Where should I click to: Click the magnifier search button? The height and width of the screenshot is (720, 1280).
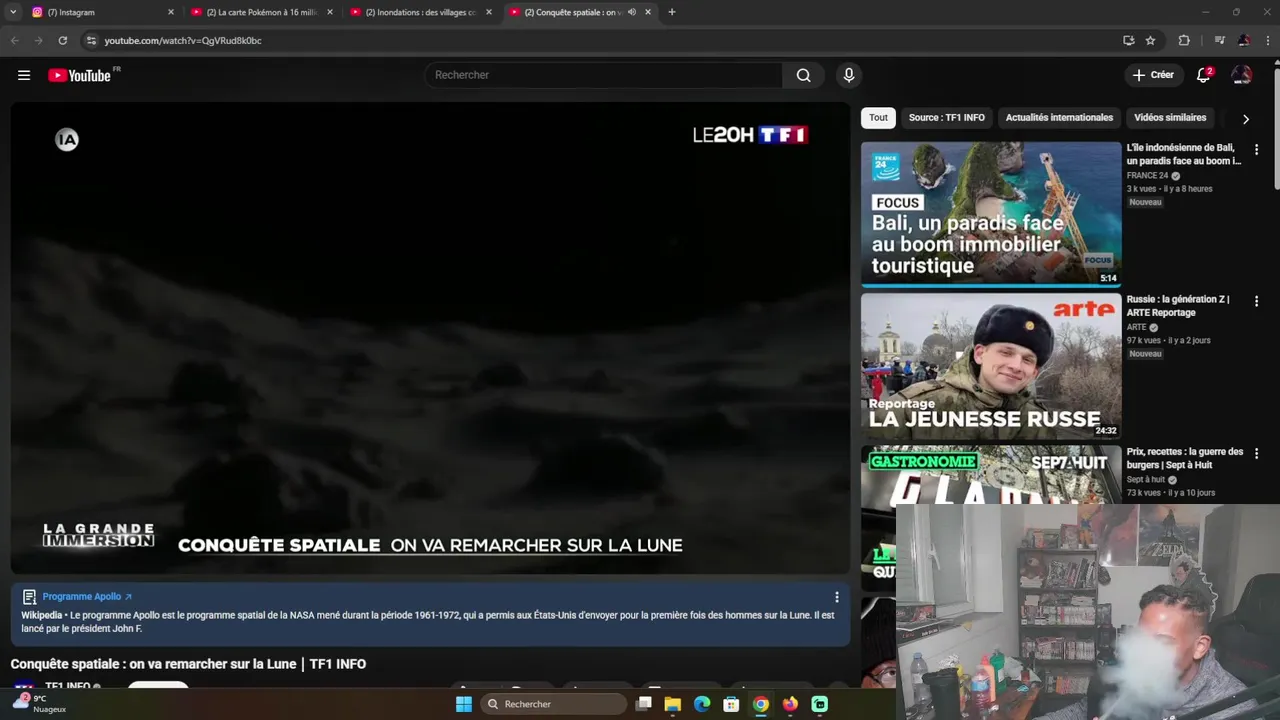click(x=803, y=75)
